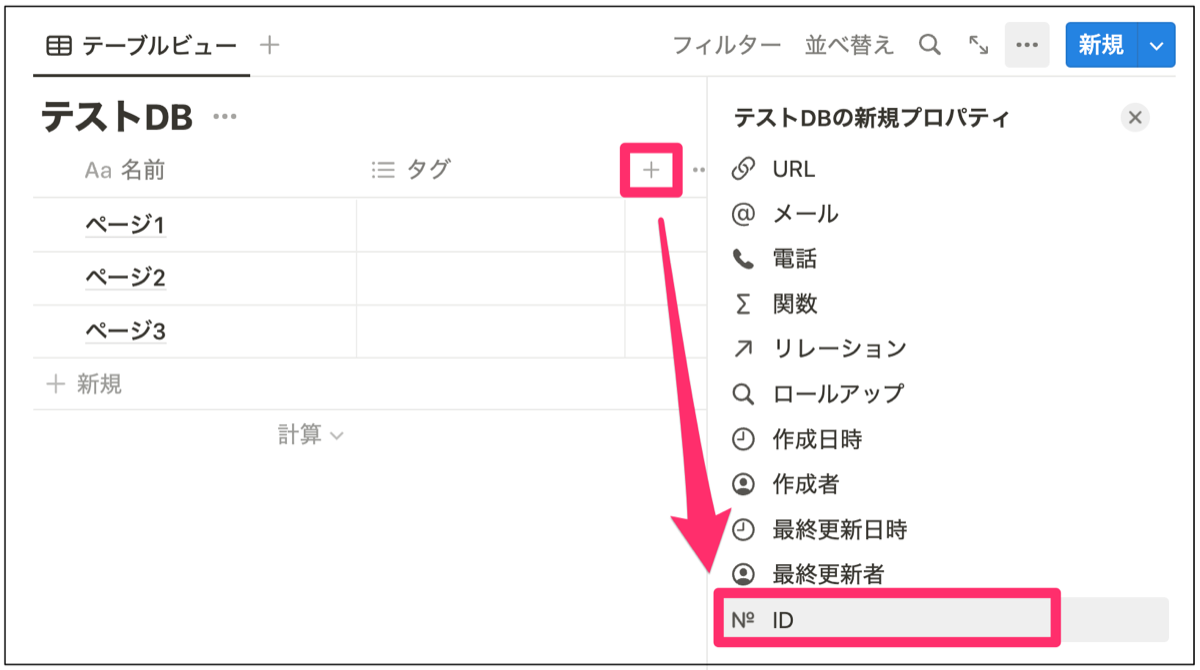Click the Aa icon on the 名前 column
1200x670 pixels.
click(96, 170)
